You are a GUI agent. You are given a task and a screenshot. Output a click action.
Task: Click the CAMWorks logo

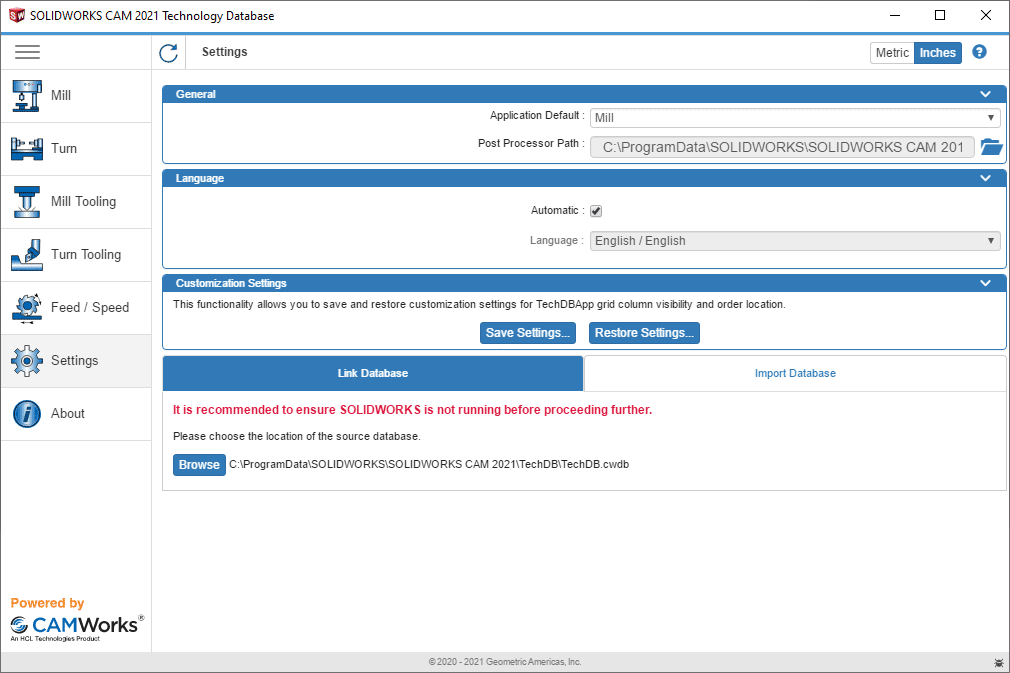[77, 627]
